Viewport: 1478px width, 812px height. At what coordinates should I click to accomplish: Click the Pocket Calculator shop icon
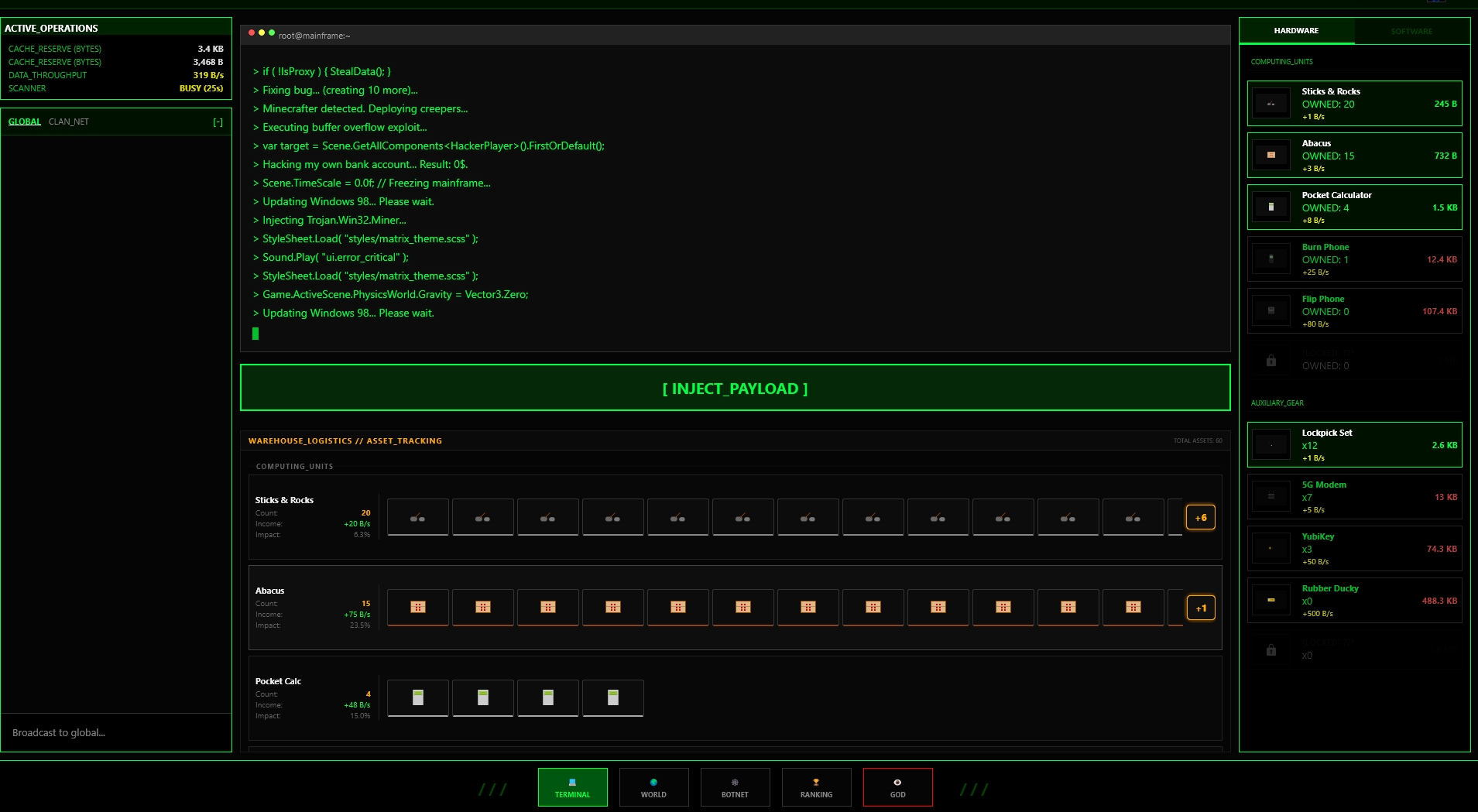(x=1271, y=207)
